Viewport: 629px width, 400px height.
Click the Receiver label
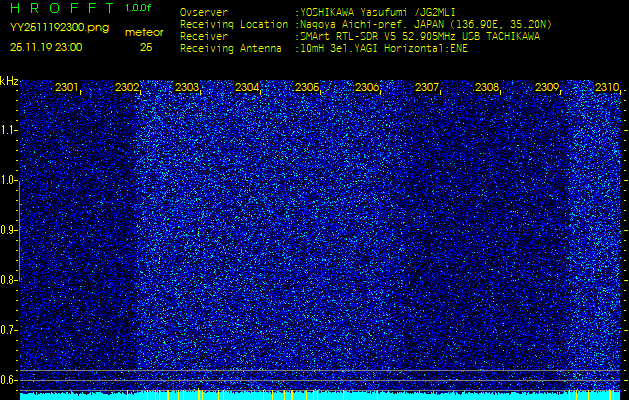click(x=204, y=37)
